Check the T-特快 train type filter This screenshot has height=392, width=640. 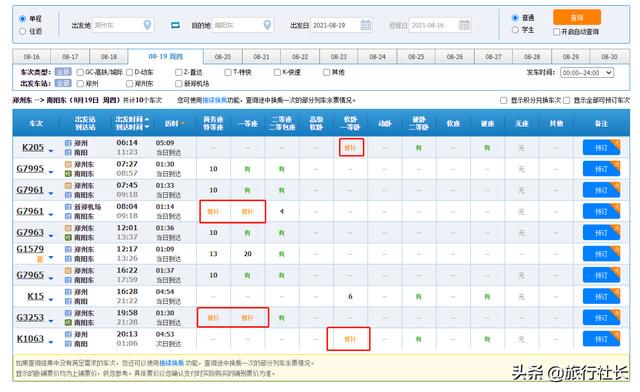(x=228, y=72)
